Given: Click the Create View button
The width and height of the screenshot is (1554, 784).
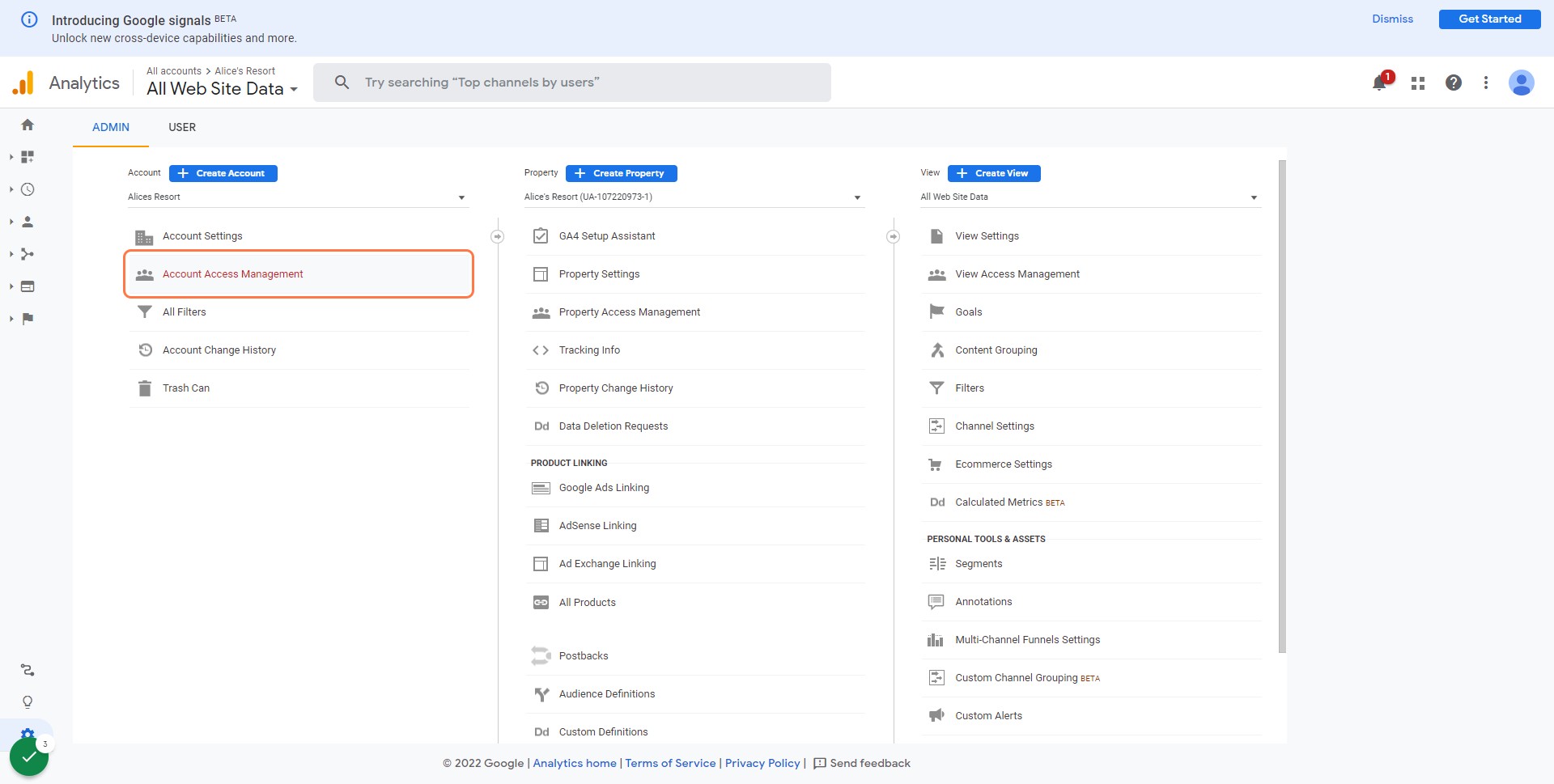Looking at the screenshot, I should pos(994,173).
